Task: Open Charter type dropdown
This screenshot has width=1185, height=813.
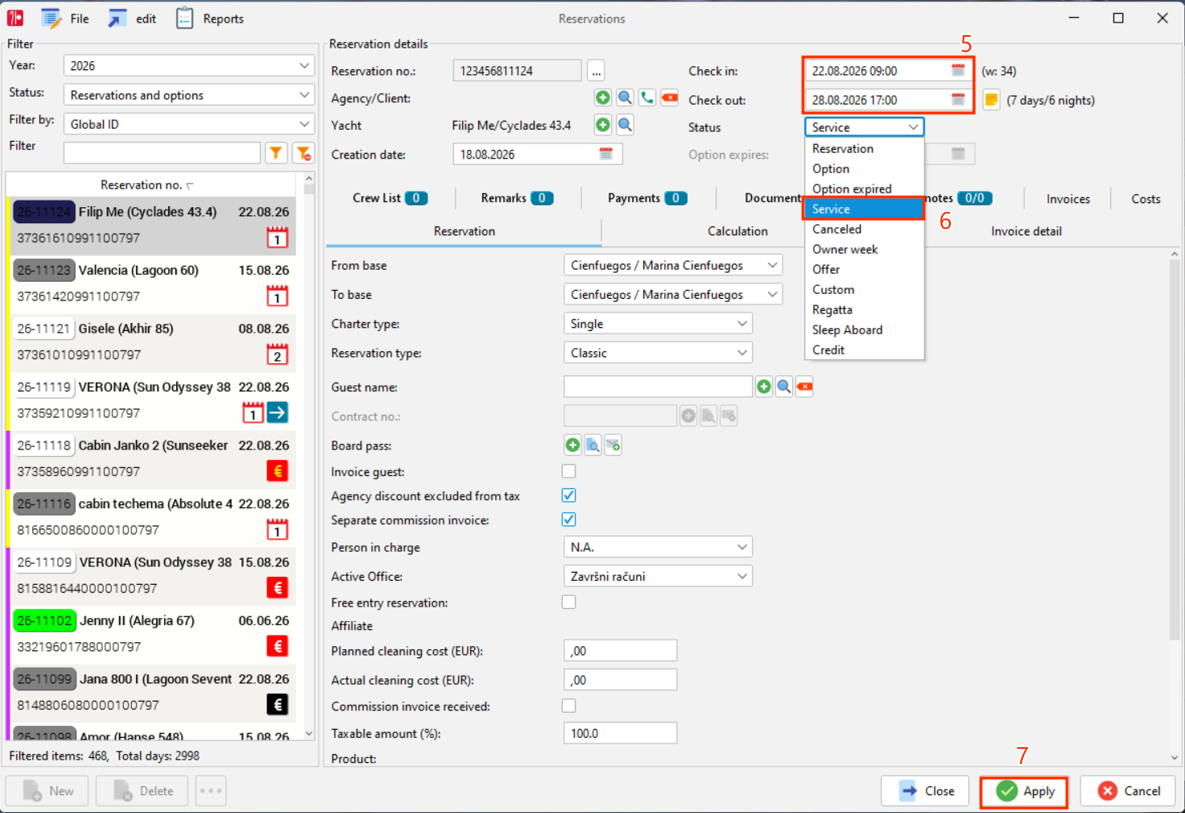Action: [x=657, y=323]
